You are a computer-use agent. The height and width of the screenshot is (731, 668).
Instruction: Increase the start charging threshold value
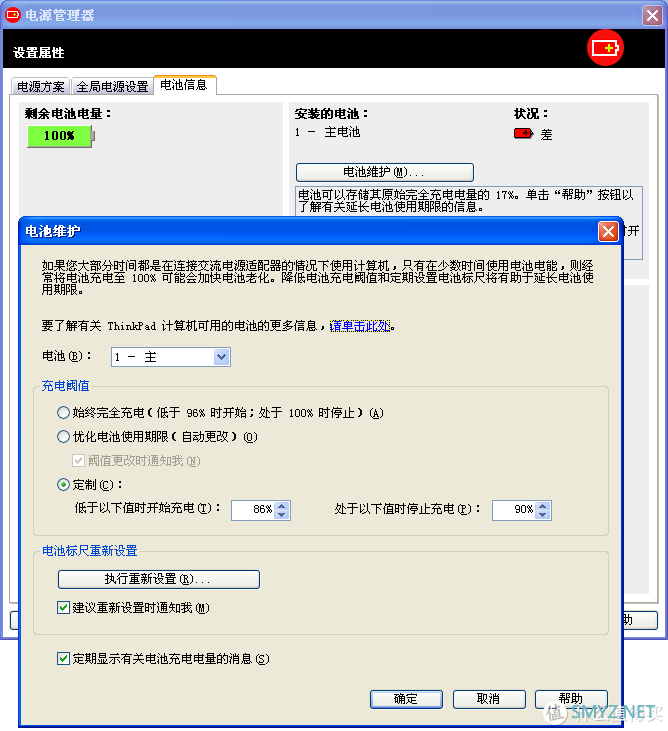pyautogui.click(x=282, y=506)
